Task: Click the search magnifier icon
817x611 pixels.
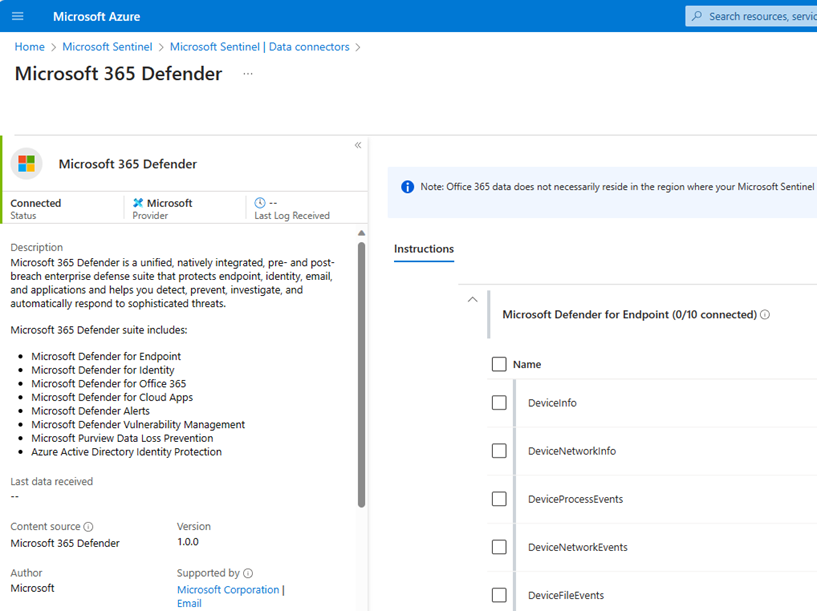Action: click(x=697, y=16)
